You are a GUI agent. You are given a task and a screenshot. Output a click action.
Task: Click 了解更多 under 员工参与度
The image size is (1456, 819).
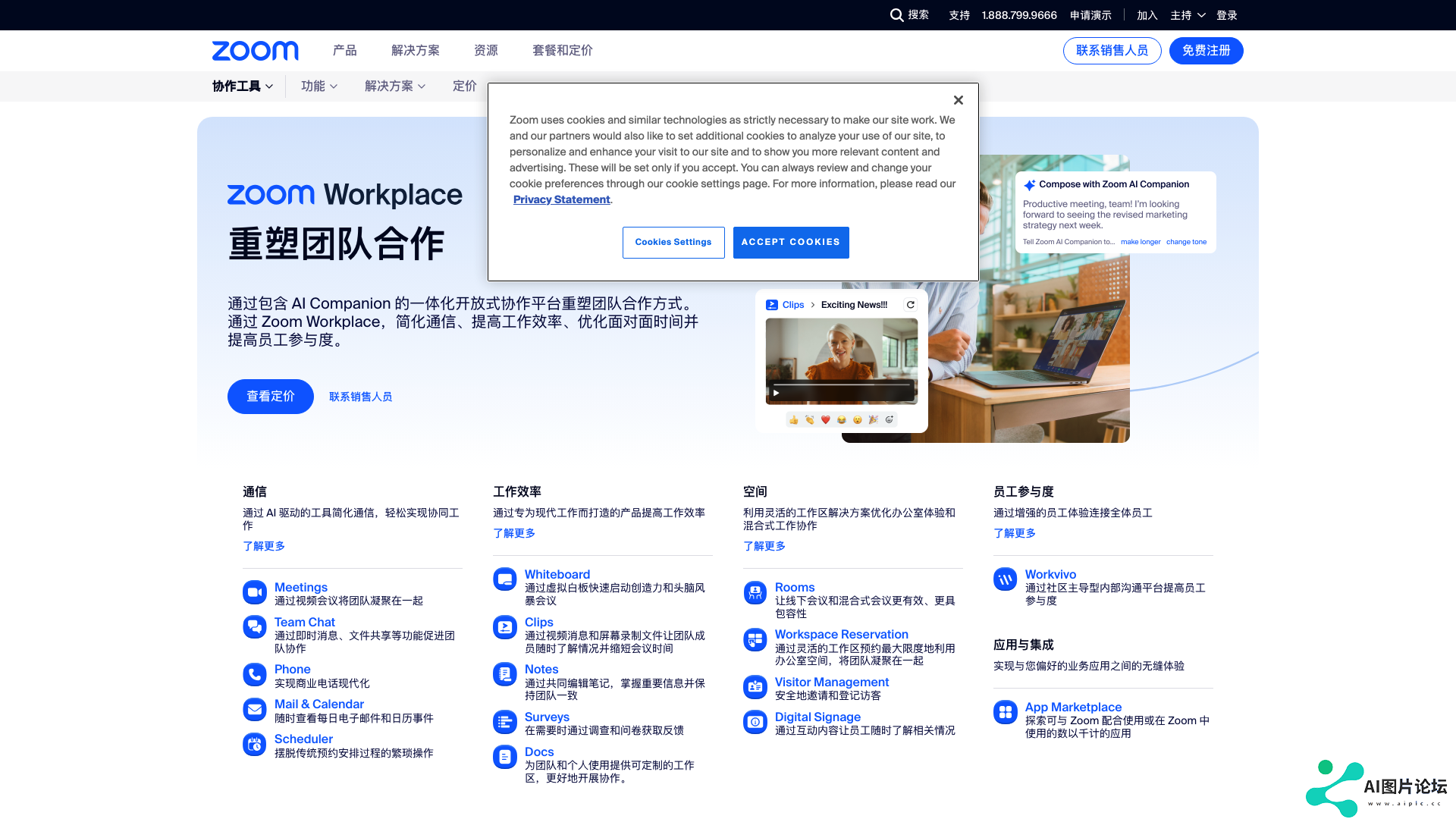point(1015,533)
